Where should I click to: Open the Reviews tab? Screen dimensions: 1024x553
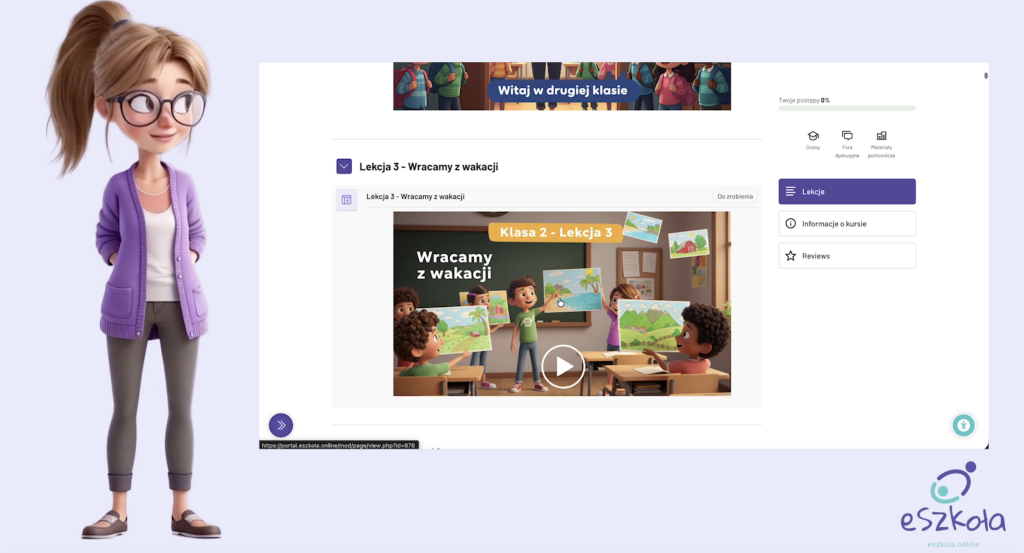click(x=847, y=256)
